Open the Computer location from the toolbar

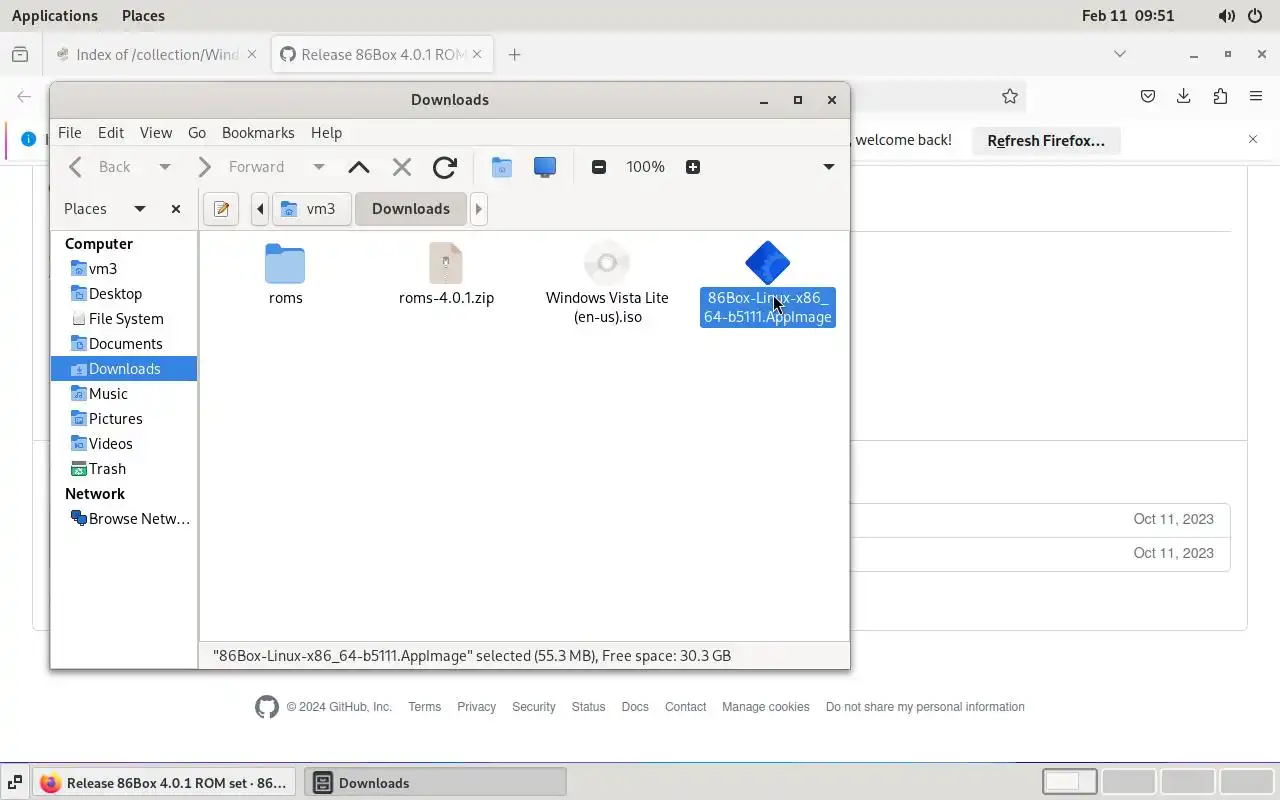(x=545, y=167)
